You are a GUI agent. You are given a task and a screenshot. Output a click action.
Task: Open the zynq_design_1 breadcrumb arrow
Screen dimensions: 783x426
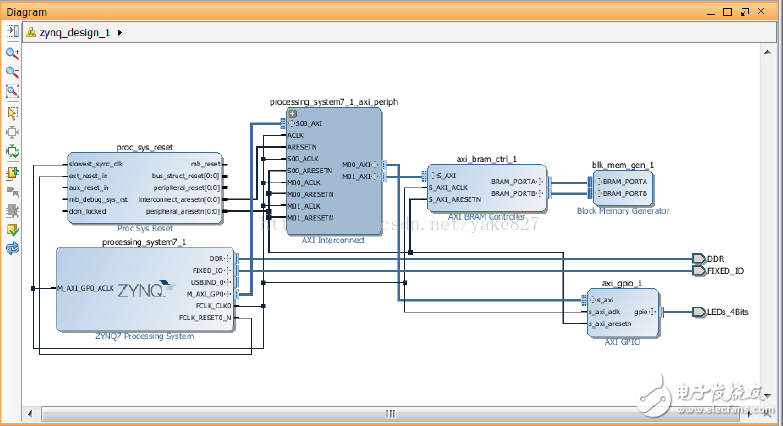tap(121, 32)
